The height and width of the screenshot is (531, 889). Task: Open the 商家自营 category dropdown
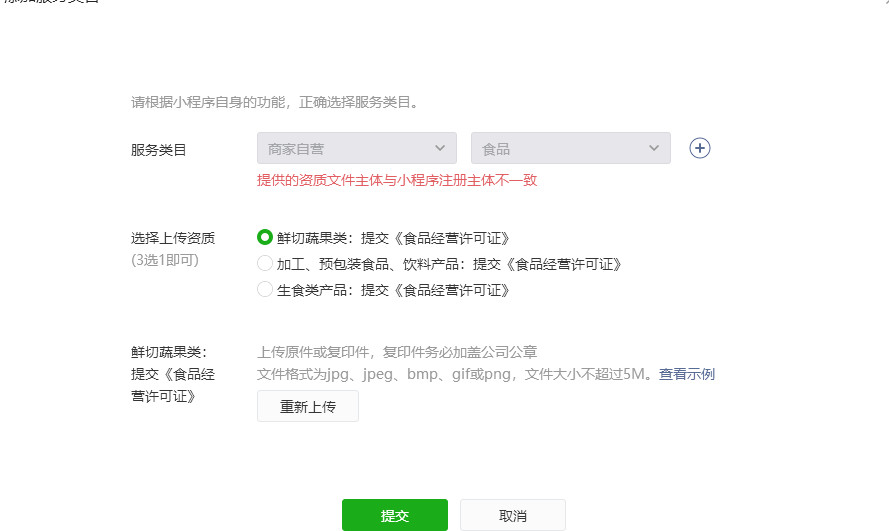pos(357,148)
